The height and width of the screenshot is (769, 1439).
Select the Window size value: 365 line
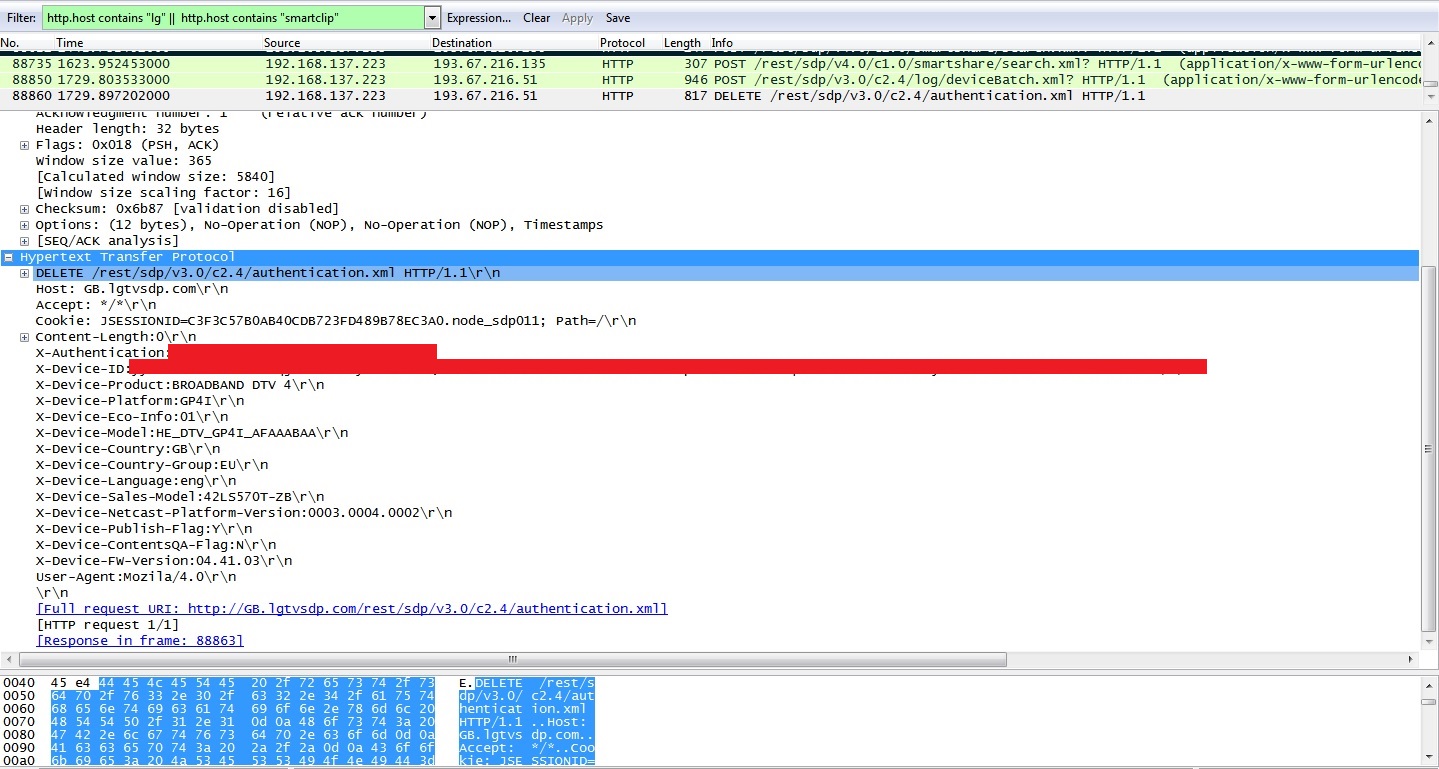tap(123, 161)
